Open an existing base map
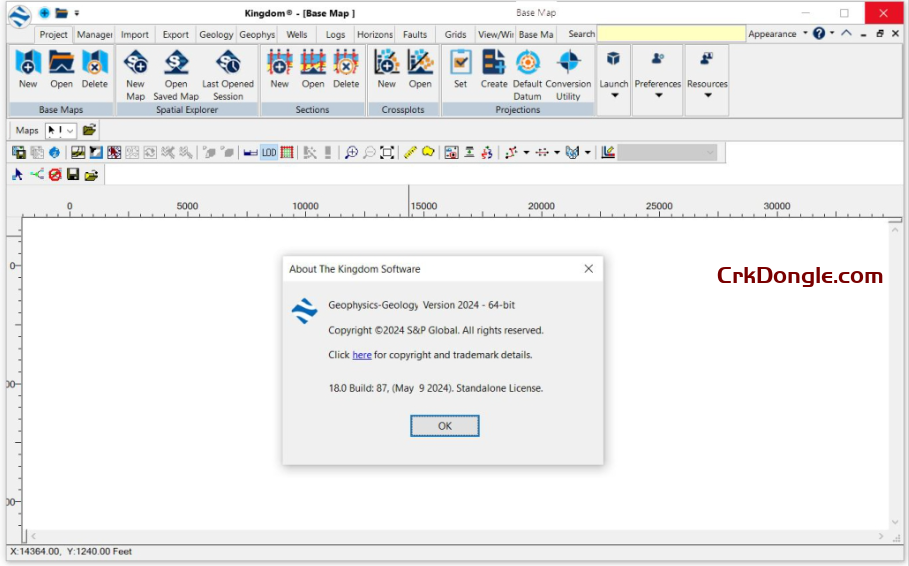This screenshot has height=566, width=909. pyautogui.click(x=61, y=68)
